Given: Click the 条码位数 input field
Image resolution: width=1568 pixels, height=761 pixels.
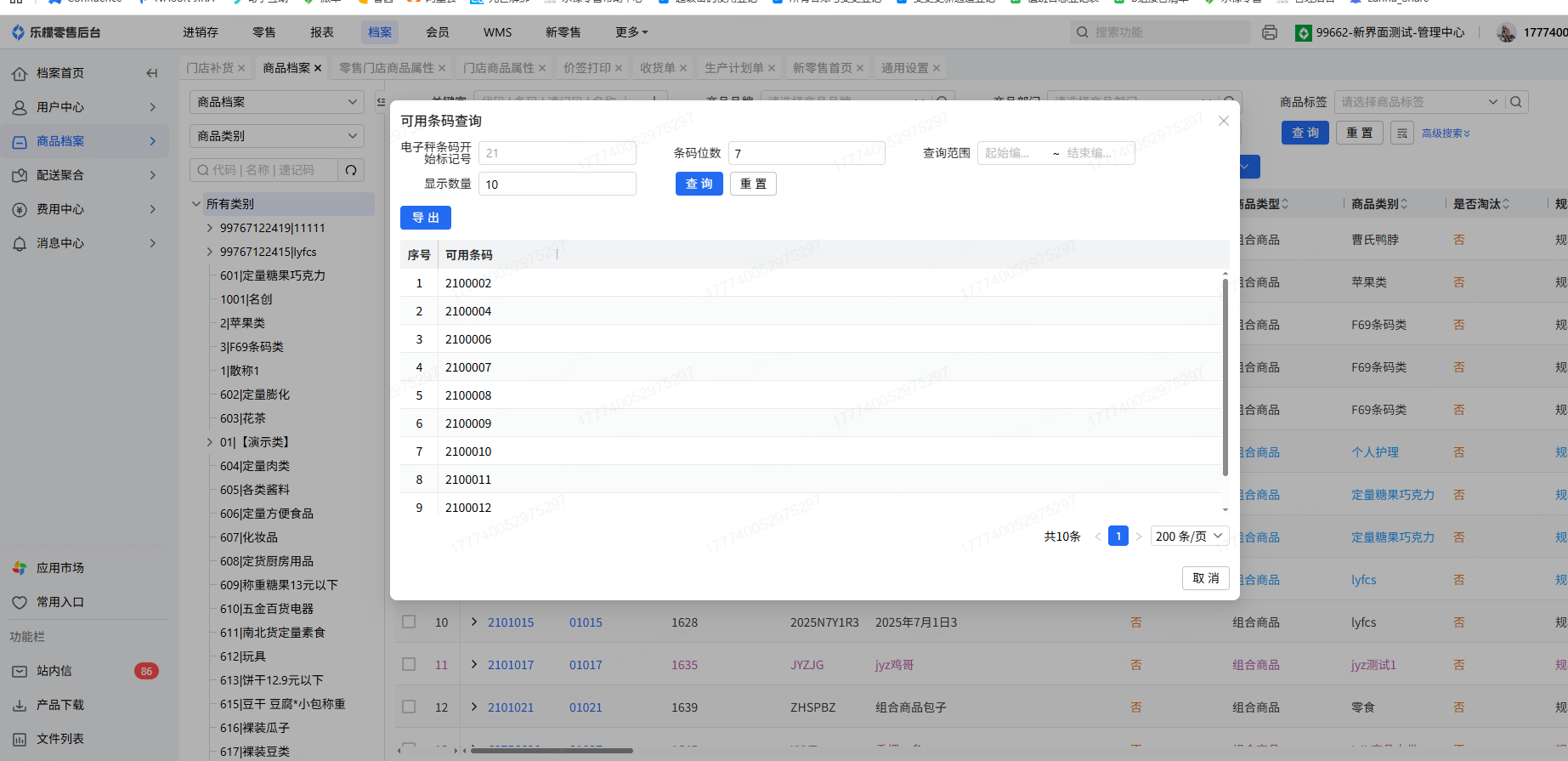Looking at the screenshot, I should pos(807,153).
